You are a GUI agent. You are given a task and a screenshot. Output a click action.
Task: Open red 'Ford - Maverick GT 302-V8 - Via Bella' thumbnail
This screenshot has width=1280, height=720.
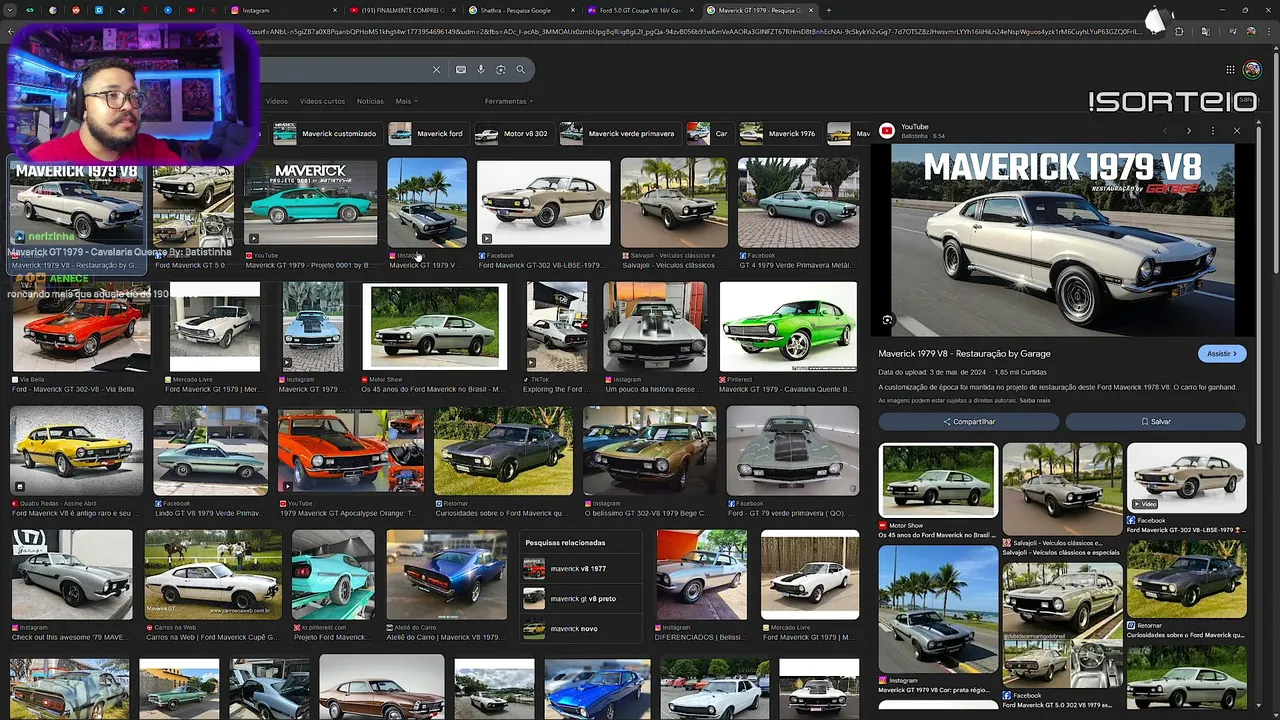tap(80, 327)
